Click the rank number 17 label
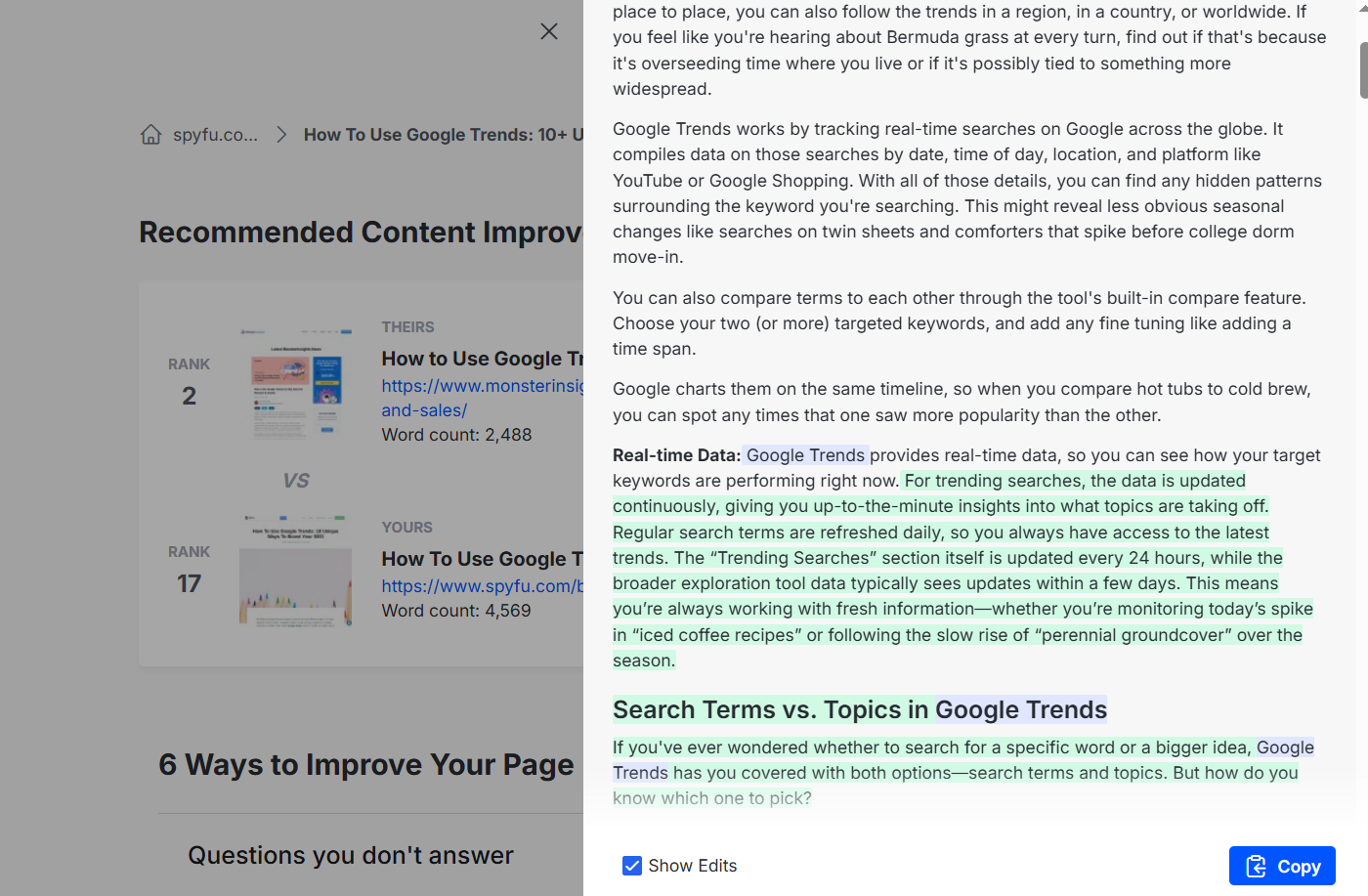 pos(189,583)
